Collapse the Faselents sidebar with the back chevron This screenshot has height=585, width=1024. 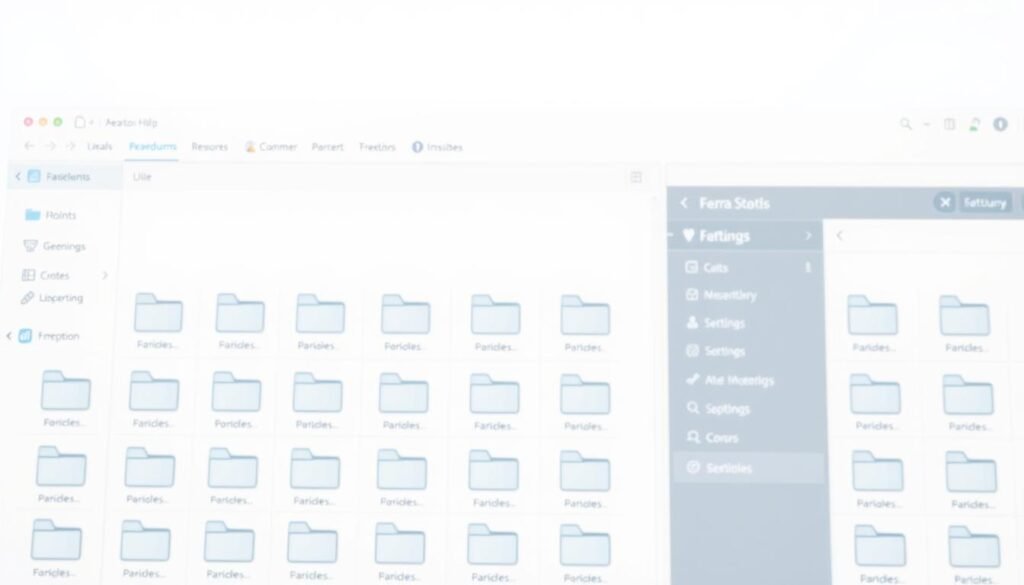[x=17, y=176]
